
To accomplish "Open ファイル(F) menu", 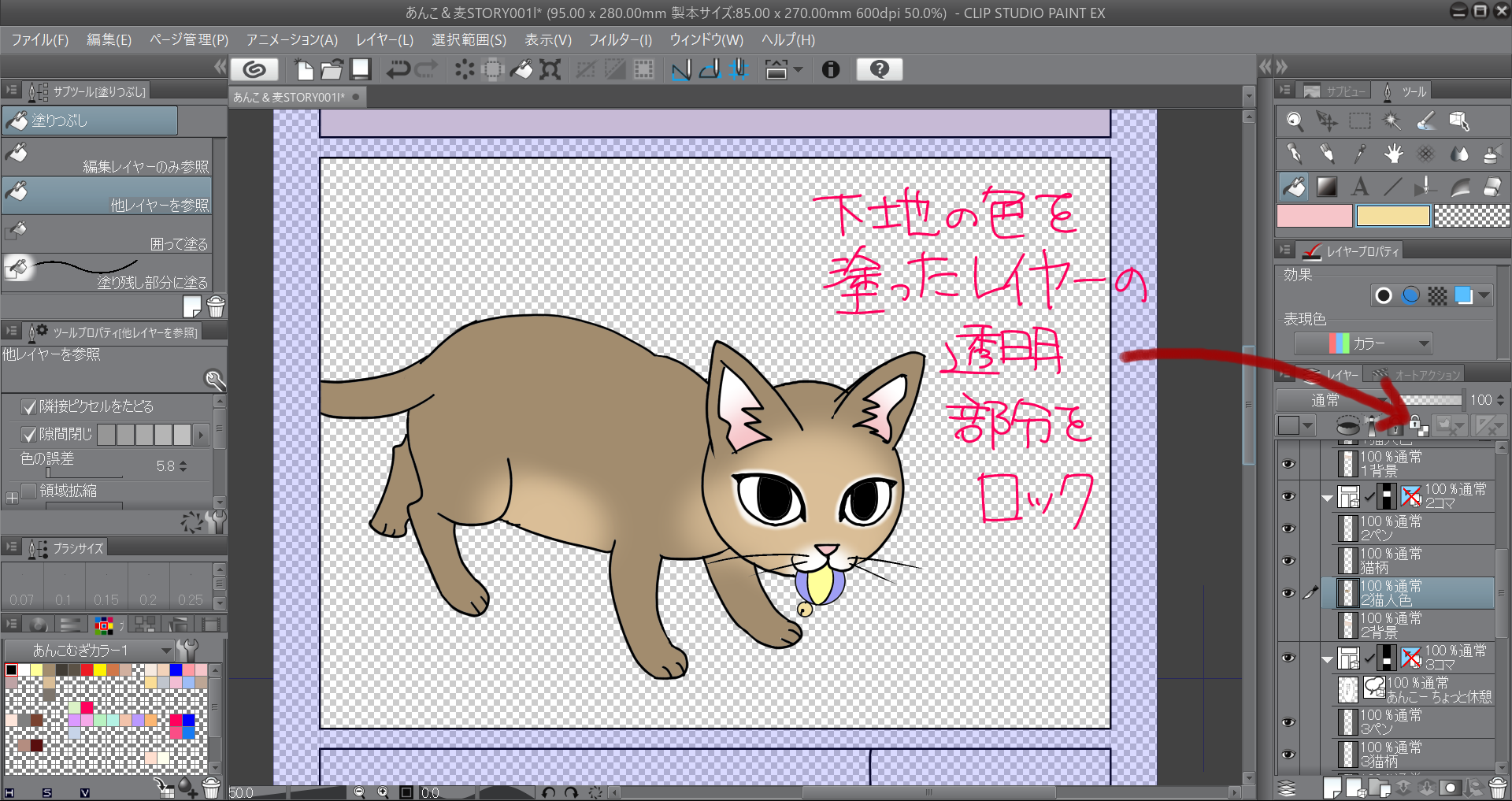I will 40,39.
